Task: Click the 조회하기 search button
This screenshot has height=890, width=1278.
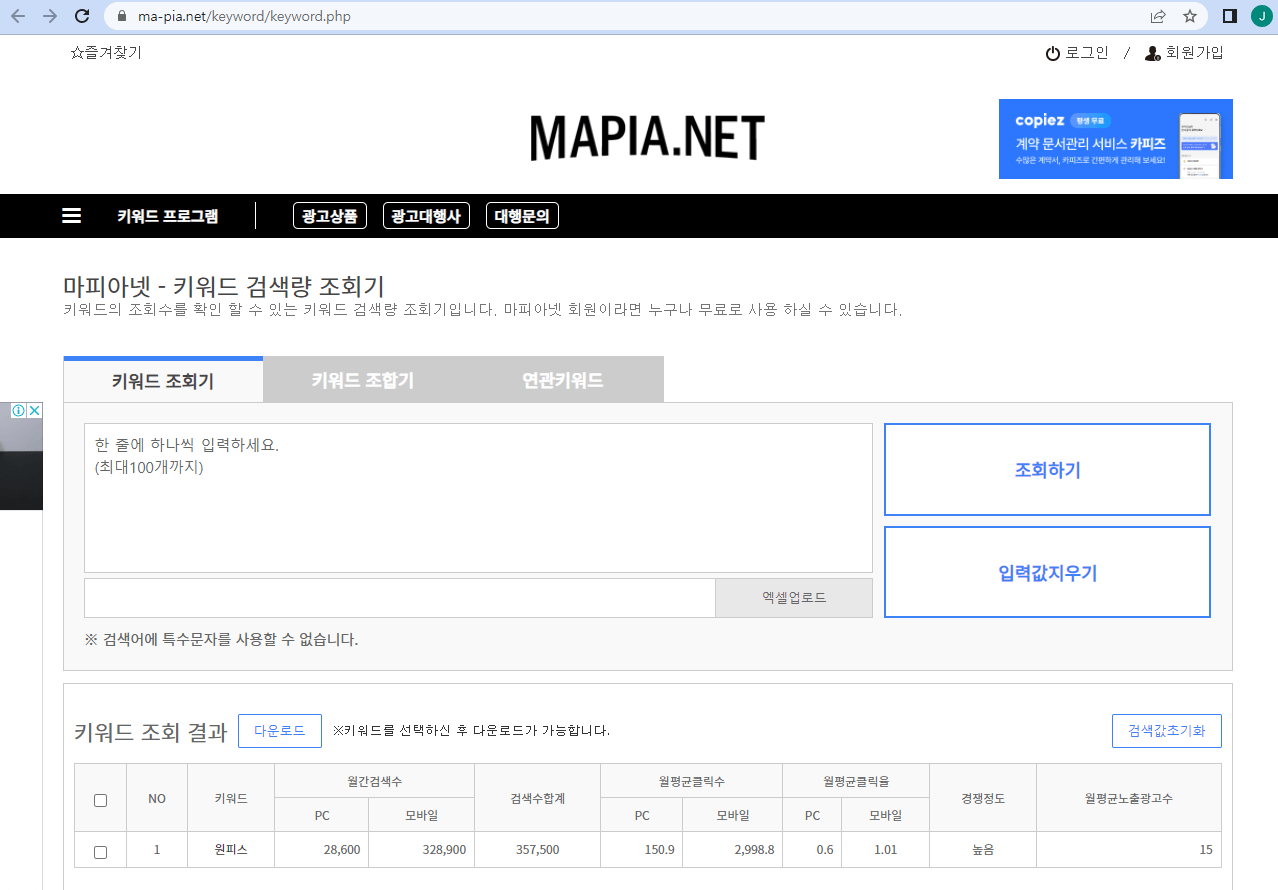Action: [1046, 469]
